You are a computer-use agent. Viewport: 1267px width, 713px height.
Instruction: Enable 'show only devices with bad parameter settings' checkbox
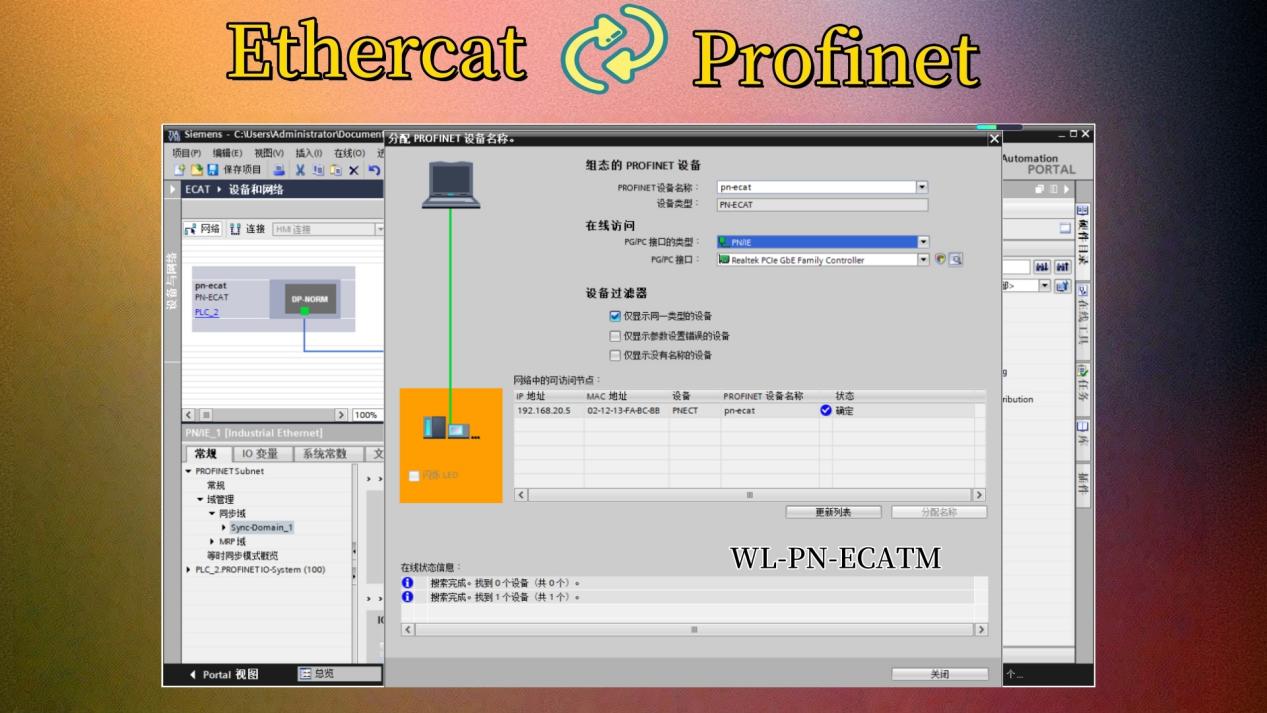(615, 336)
